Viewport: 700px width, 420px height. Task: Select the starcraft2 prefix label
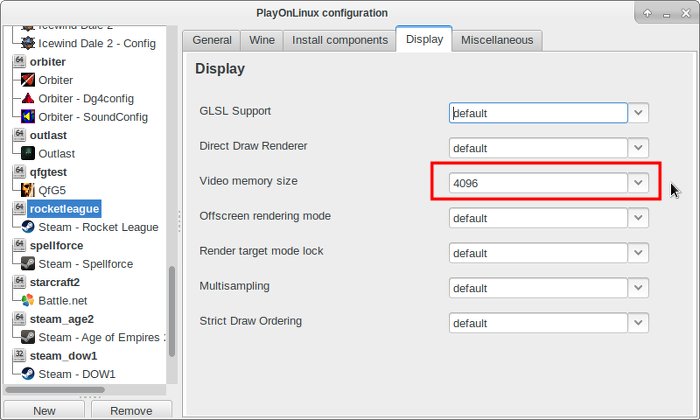(x=54, y=282)
